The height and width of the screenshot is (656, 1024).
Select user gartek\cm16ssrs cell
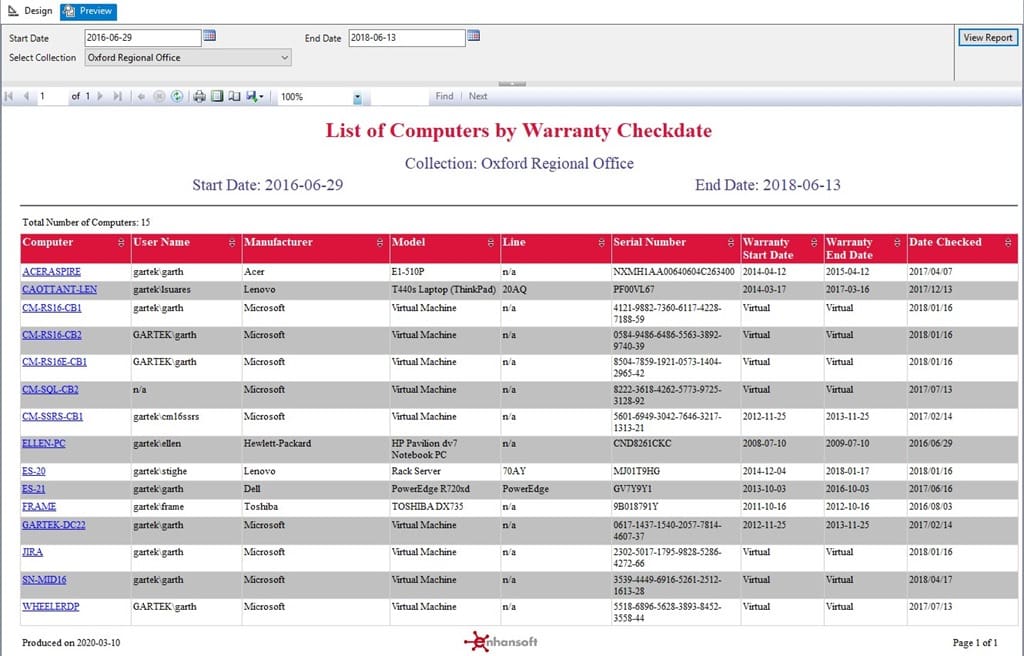pos(166,416)
